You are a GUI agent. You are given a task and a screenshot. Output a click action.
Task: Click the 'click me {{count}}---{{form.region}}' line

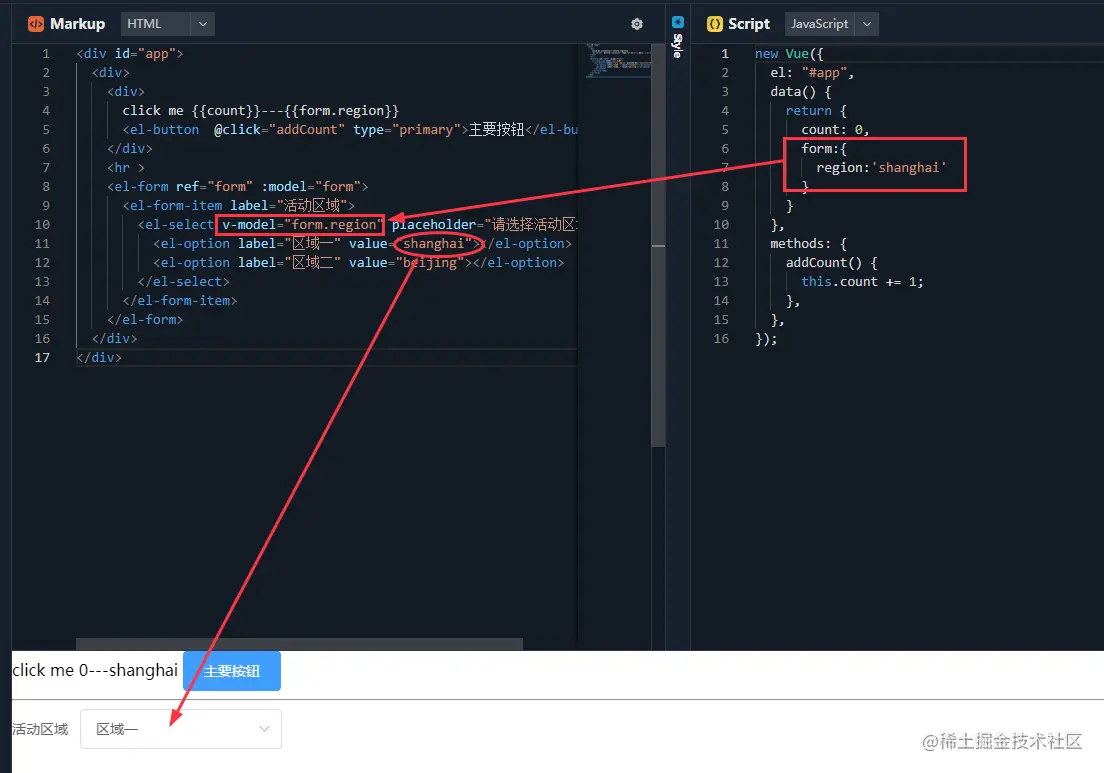point(261,111)
